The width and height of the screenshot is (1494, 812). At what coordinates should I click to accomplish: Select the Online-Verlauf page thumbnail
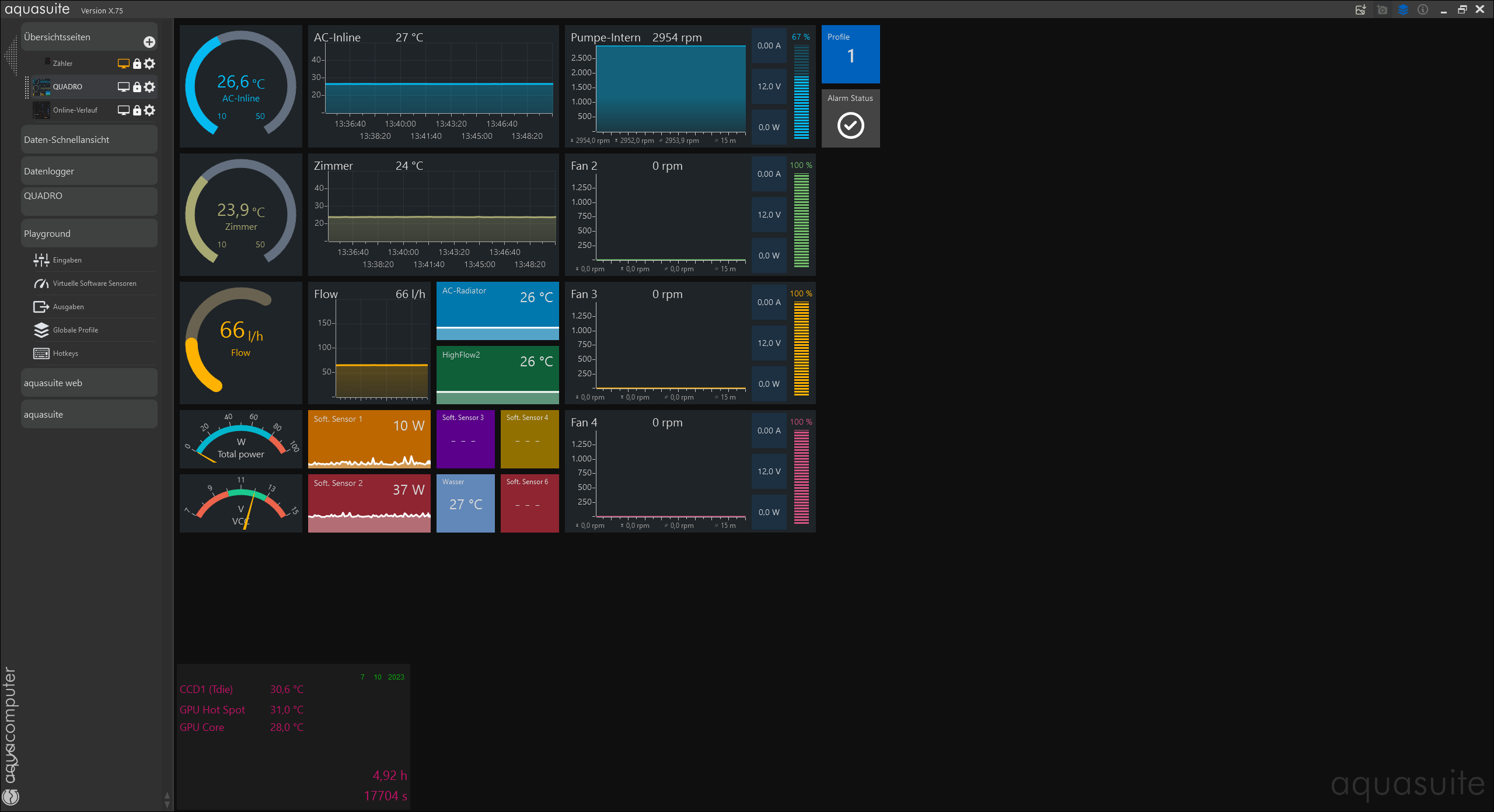41,110
